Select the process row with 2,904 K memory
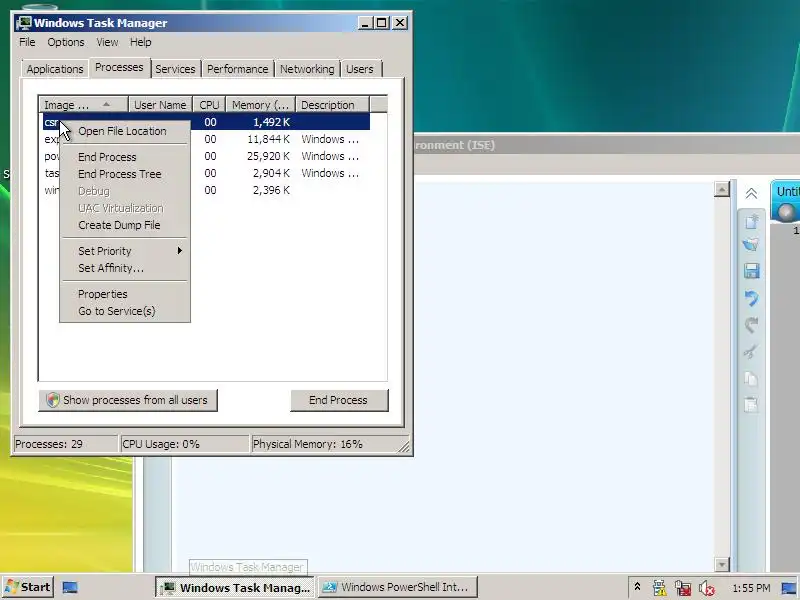 280,173
